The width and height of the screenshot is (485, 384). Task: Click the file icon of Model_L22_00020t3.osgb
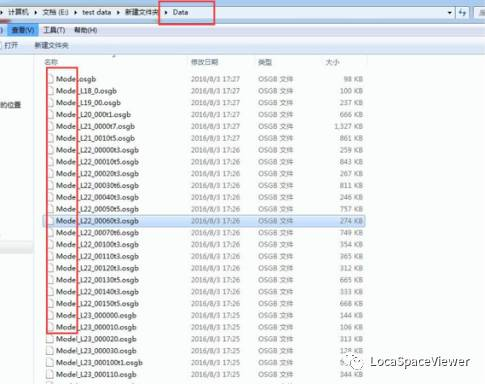click(x=50, y=173)
